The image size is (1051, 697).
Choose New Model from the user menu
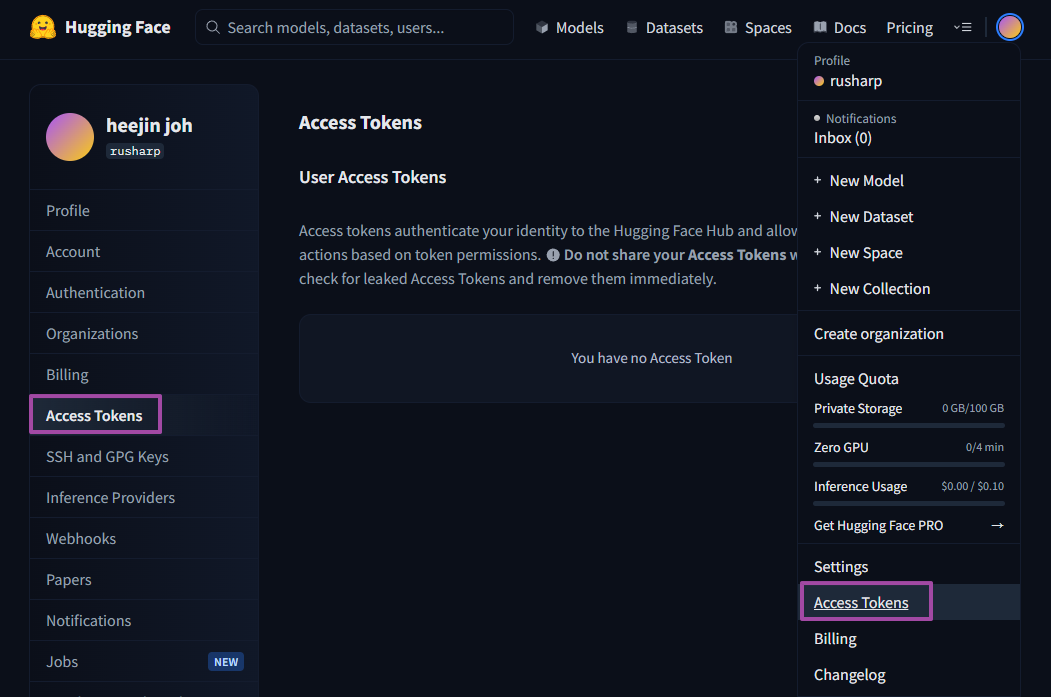tap(909, 180)
